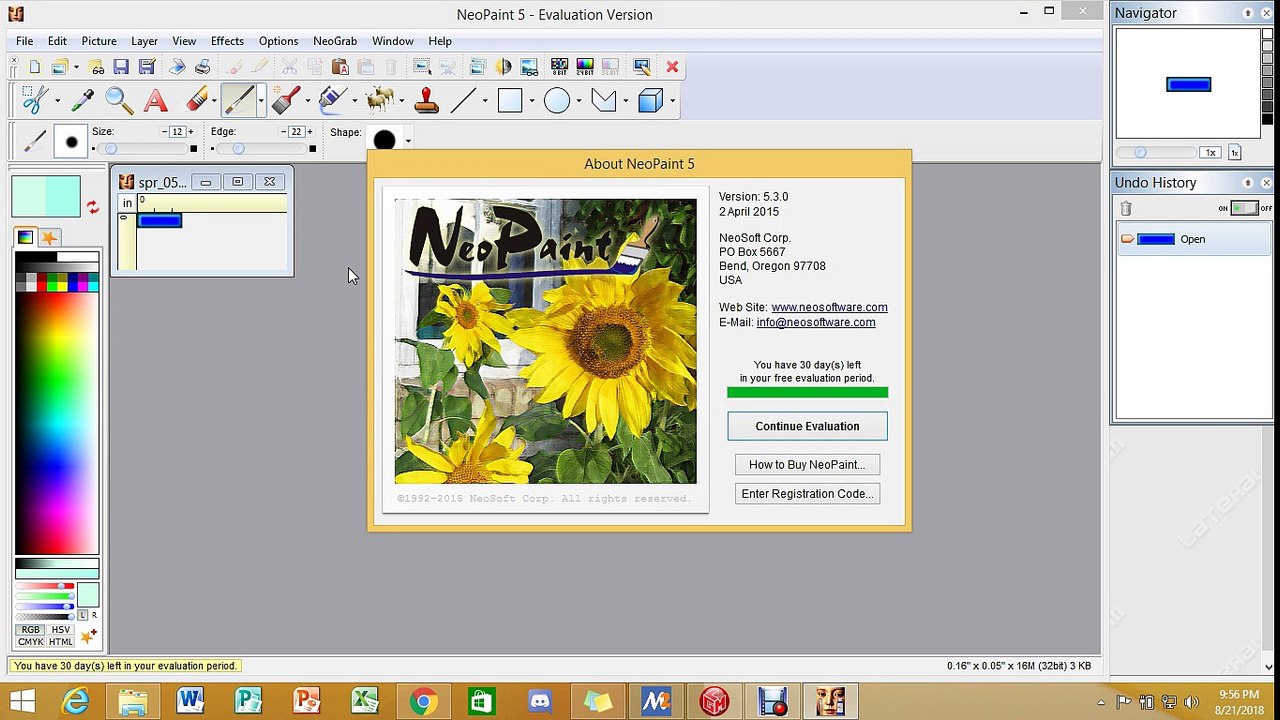Open Google Chrome from the taskbar
Image resolution: width=1280 pixels, height=720 pixels.
[x=423, y=702]
